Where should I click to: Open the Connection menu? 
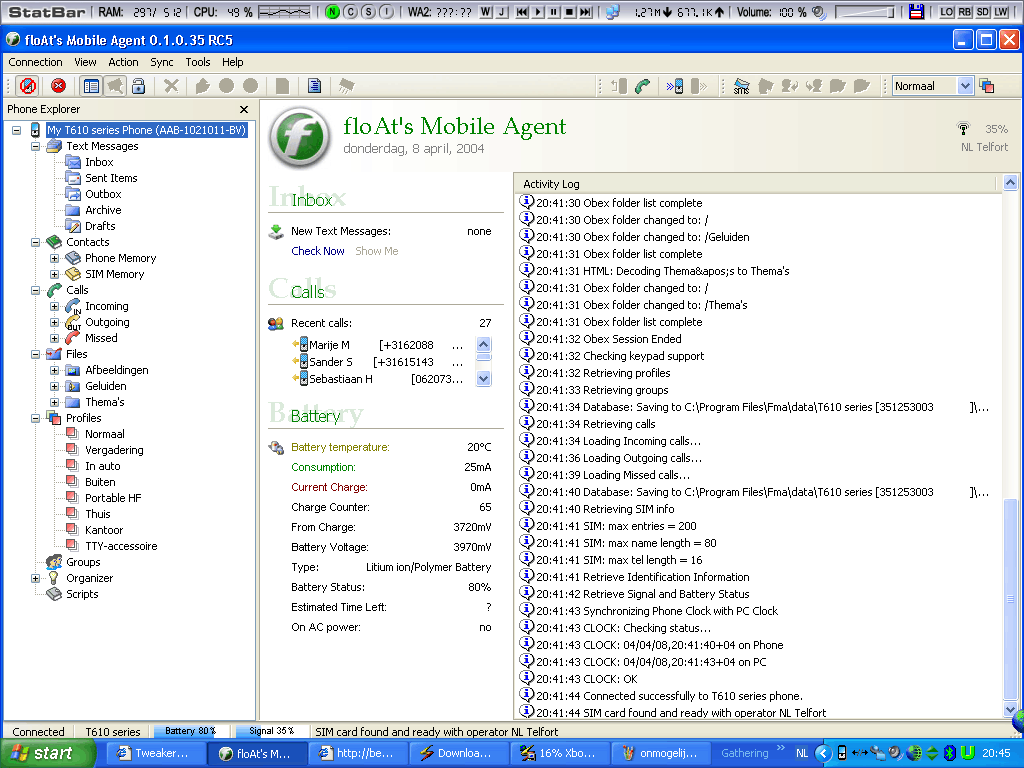coord(35,62)
